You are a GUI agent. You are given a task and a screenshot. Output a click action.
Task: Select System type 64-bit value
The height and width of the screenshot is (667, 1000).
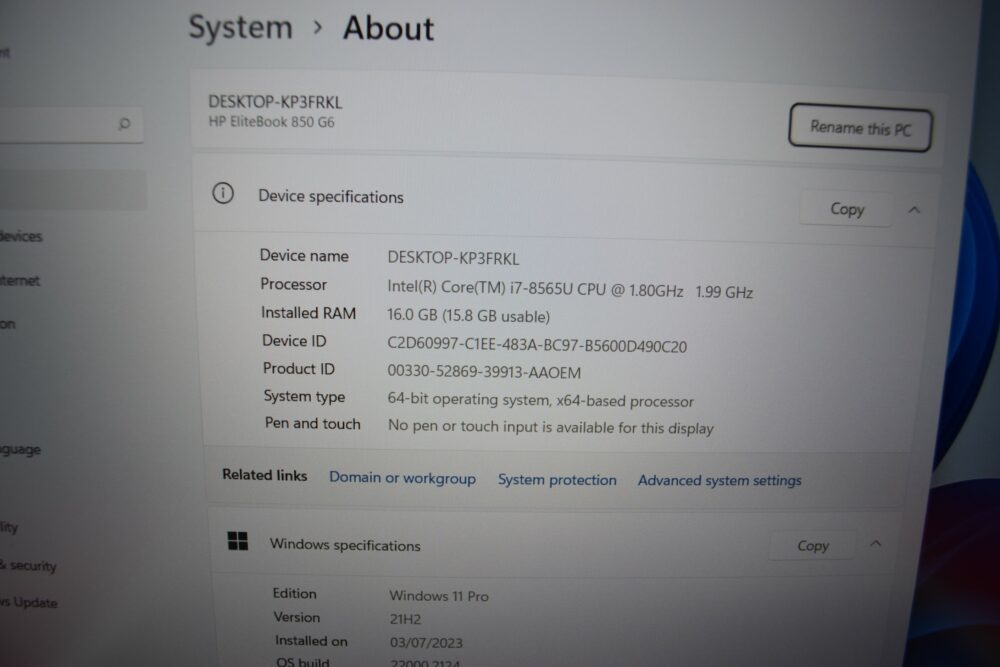540,400
